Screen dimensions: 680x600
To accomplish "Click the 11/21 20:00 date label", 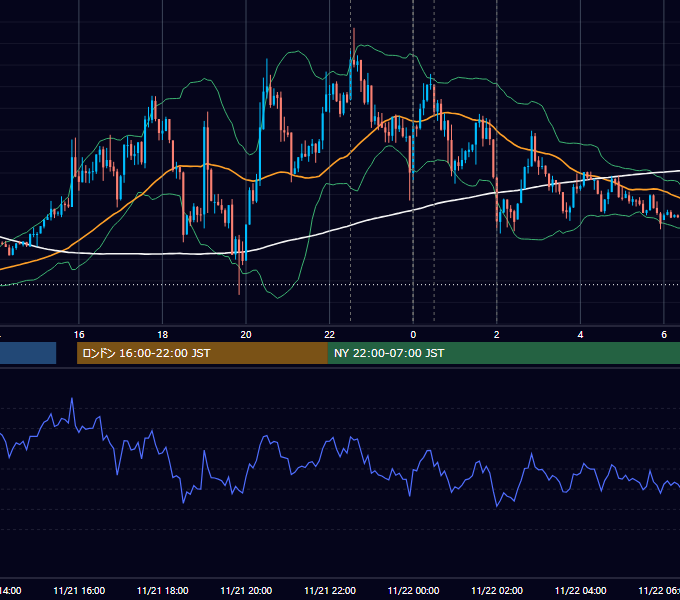I will (x=246, y=591).
